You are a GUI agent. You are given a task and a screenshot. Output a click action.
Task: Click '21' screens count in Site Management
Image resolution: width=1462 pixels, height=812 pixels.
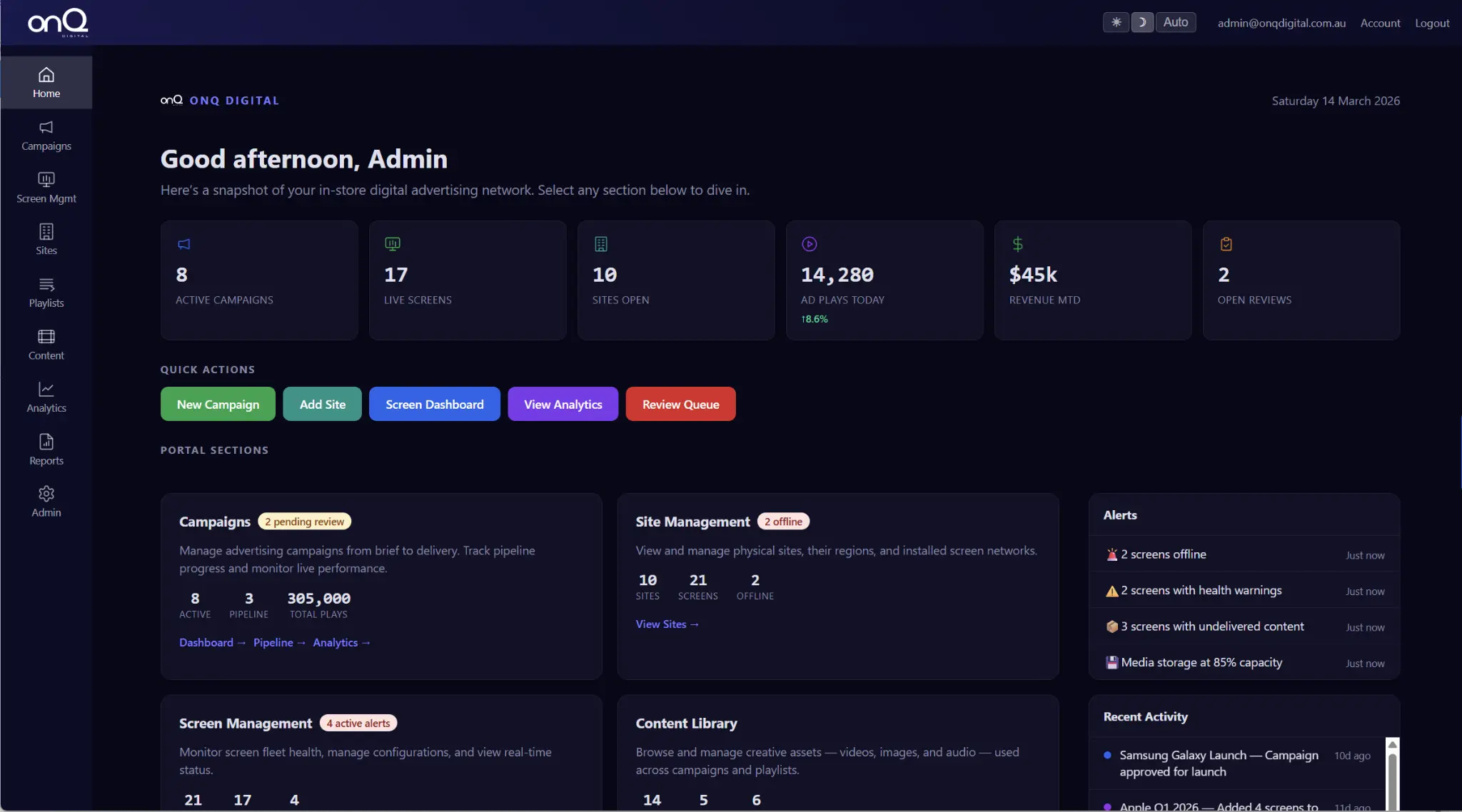[697, 580]
